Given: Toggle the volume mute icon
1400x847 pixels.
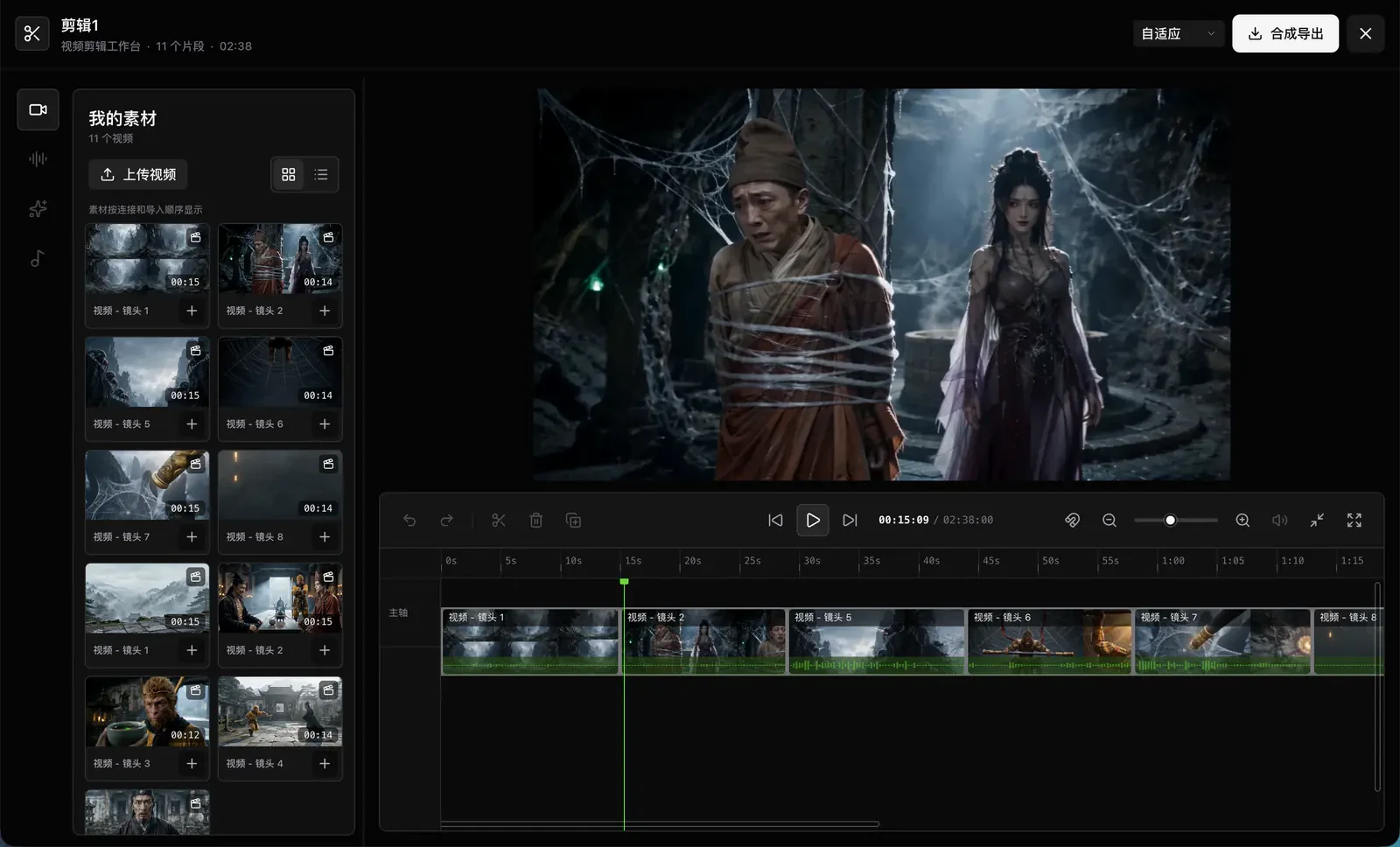Looking at the screenshot, I should click(1279, 520).
